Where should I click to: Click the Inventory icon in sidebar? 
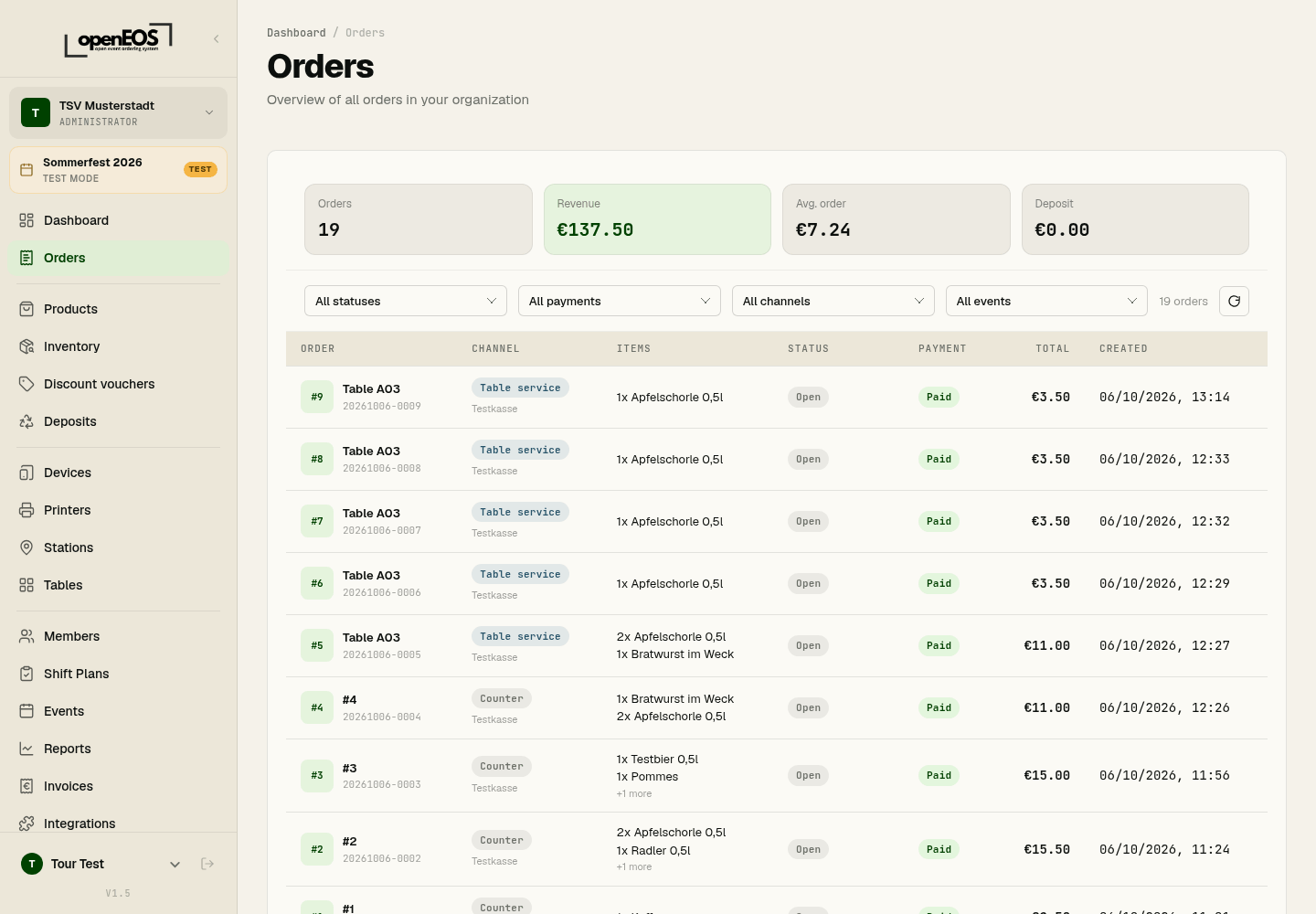[x=27, y=346]
